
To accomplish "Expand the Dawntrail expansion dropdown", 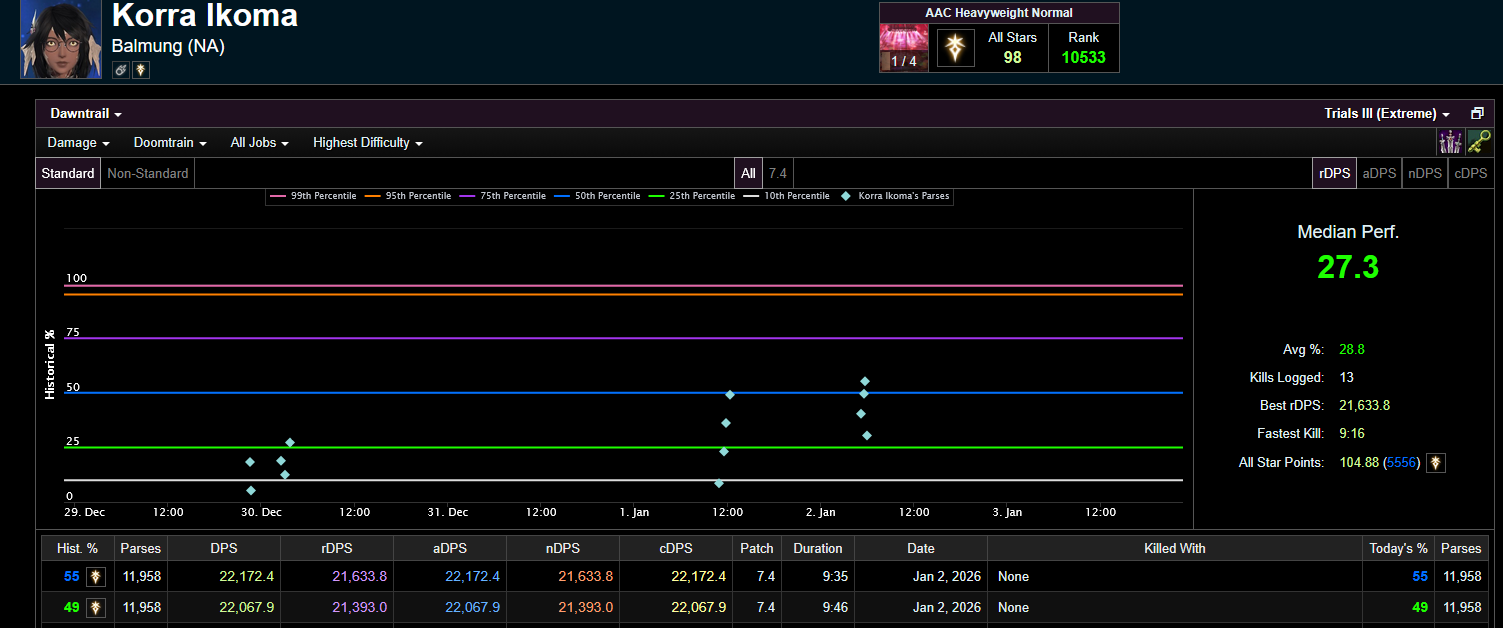I will point(86,114).
